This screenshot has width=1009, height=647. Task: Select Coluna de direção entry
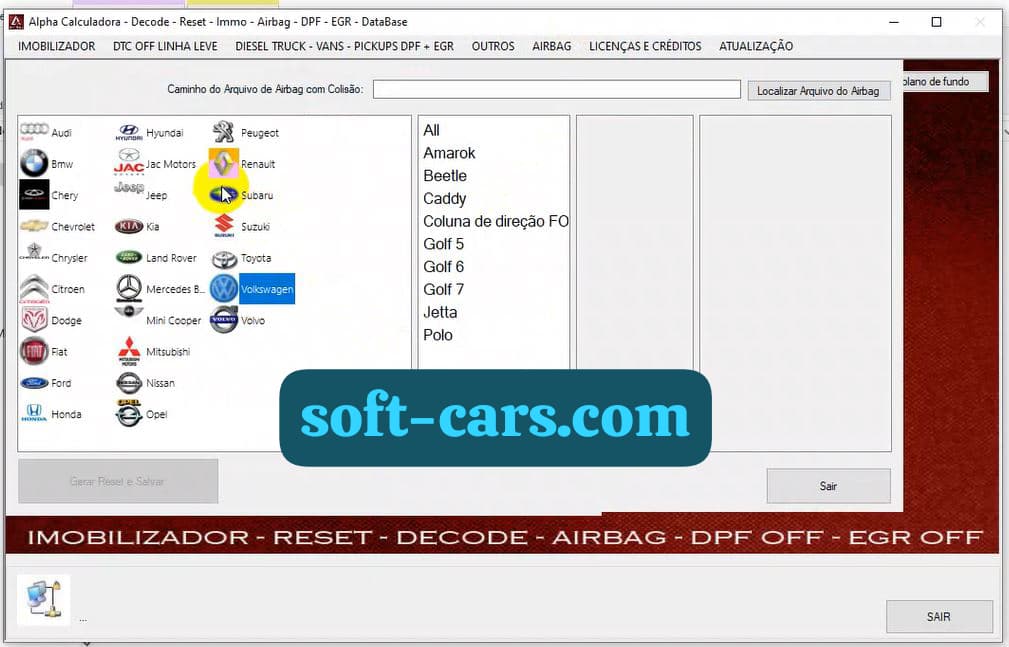pyautogui.click(x=494, y=221)
